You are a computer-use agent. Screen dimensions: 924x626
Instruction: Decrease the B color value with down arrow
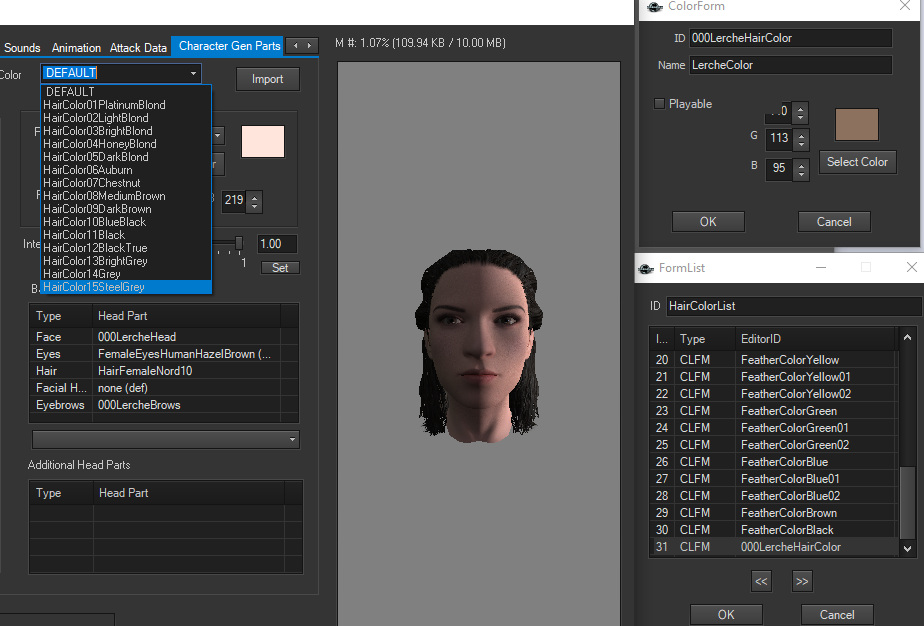[x=799, y=174]
